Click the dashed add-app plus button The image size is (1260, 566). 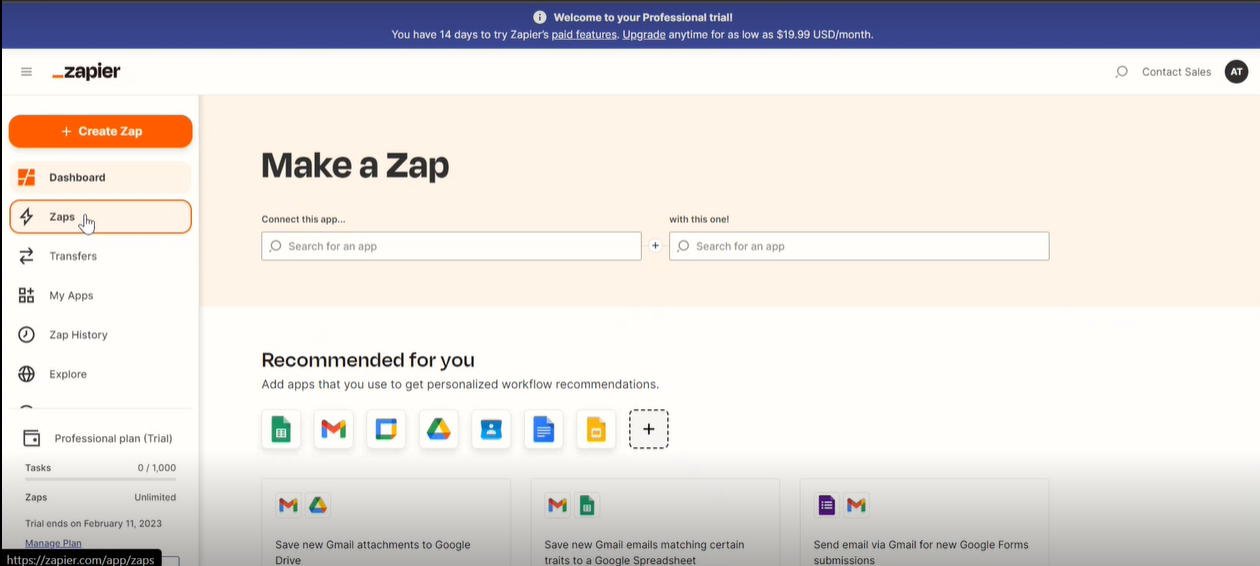[x=648, y=429]
